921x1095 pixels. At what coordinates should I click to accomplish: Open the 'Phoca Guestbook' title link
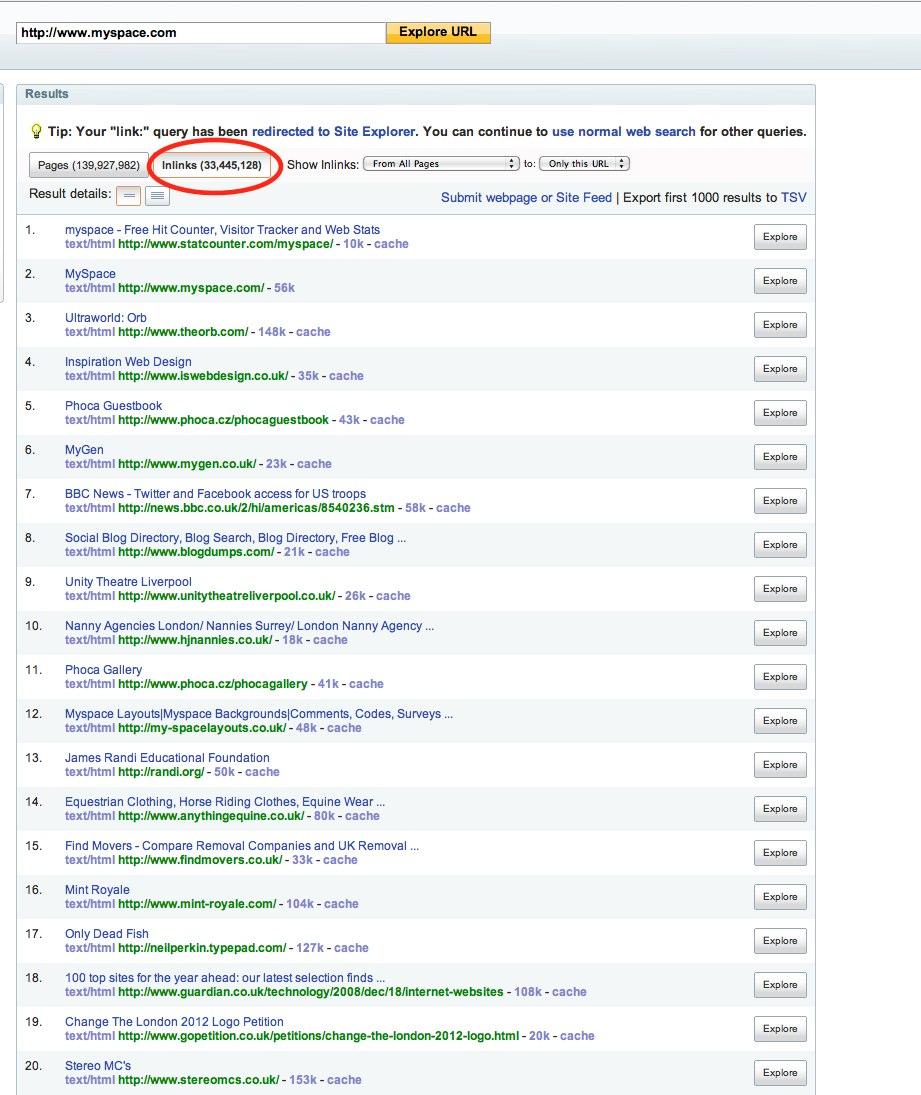113,406
